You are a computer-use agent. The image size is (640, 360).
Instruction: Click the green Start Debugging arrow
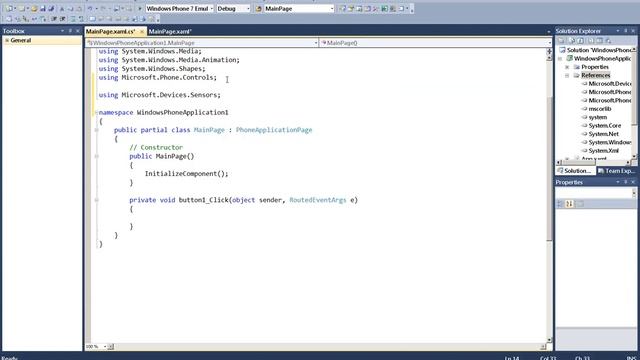tap(140, 9)
